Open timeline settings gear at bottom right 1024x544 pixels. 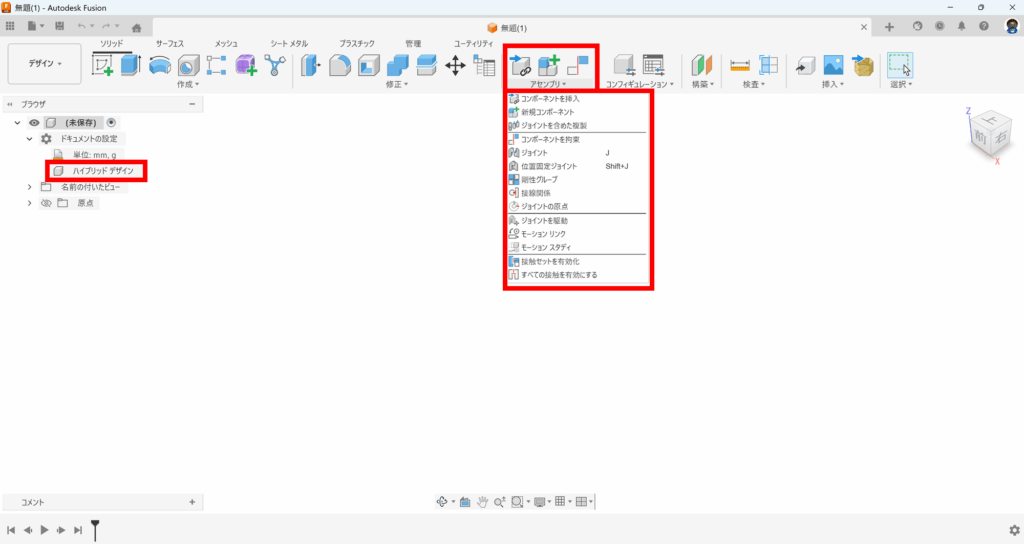1013,530
